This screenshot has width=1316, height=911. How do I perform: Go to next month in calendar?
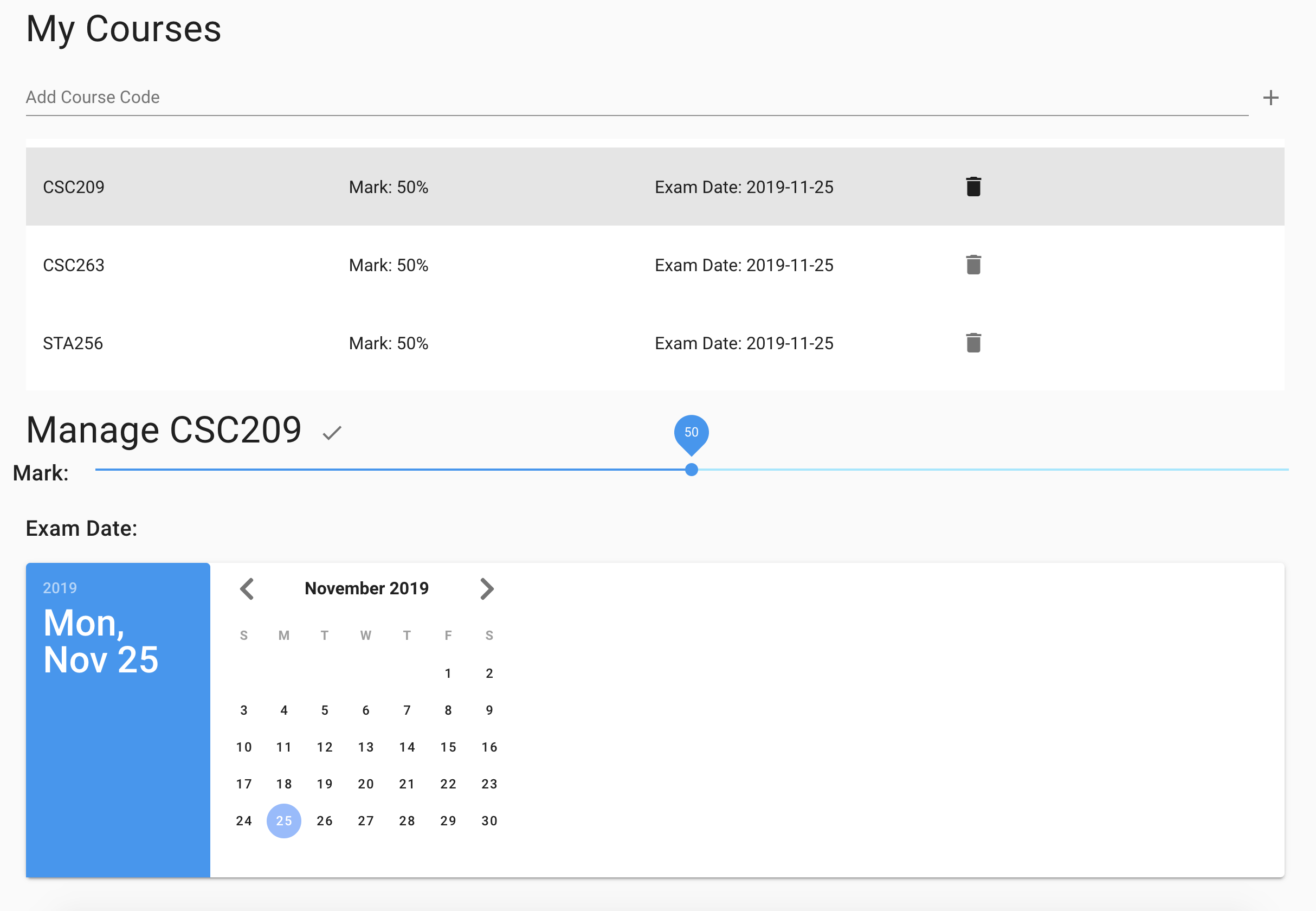pos(487,588)
